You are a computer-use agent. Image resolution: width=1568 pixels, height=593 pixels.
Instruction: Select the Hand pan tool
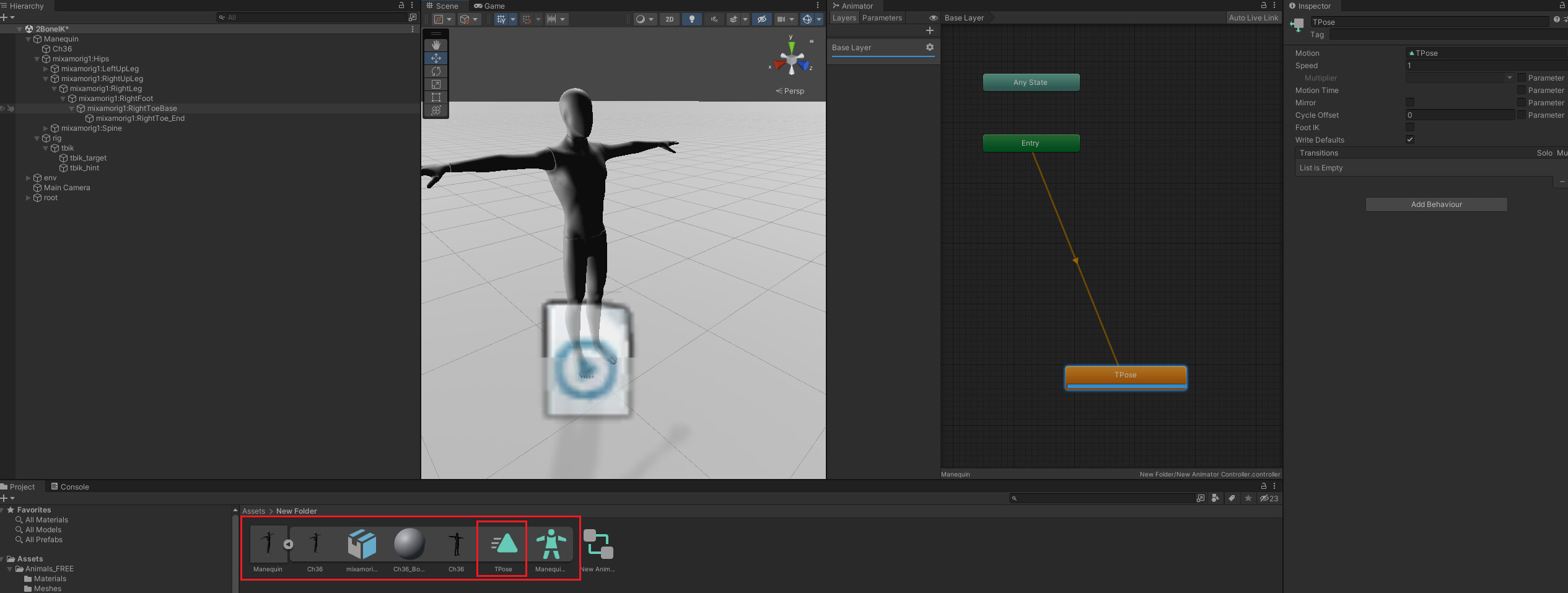click(436, 44)
